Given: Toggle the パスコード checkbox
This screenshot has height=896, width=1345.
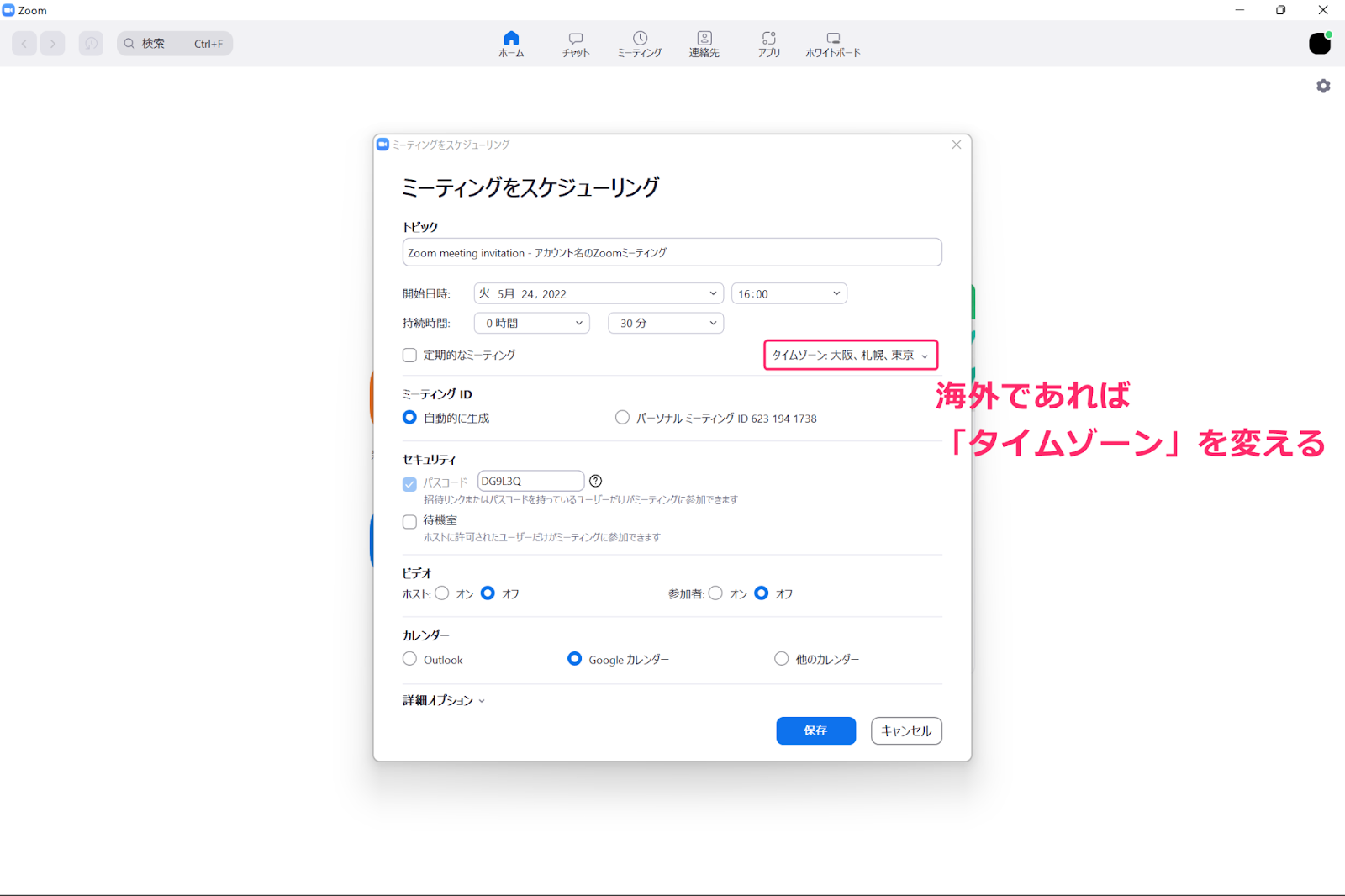Looking at the screenshot, I should point(409,483).
